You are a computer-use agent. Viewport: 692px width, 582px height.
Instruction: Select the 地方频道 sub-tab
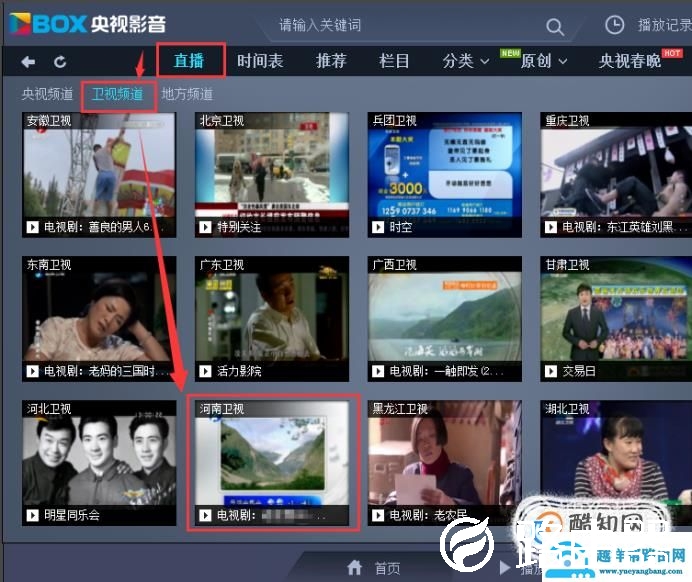click(187, 94)
